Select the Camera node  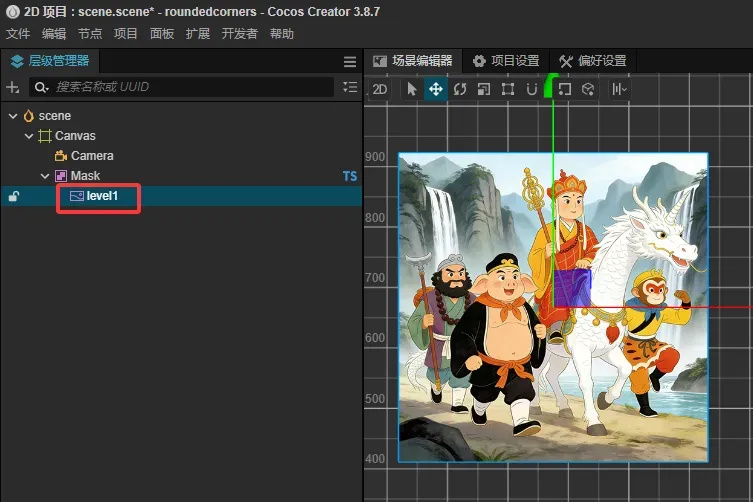[x=92, y=156]
